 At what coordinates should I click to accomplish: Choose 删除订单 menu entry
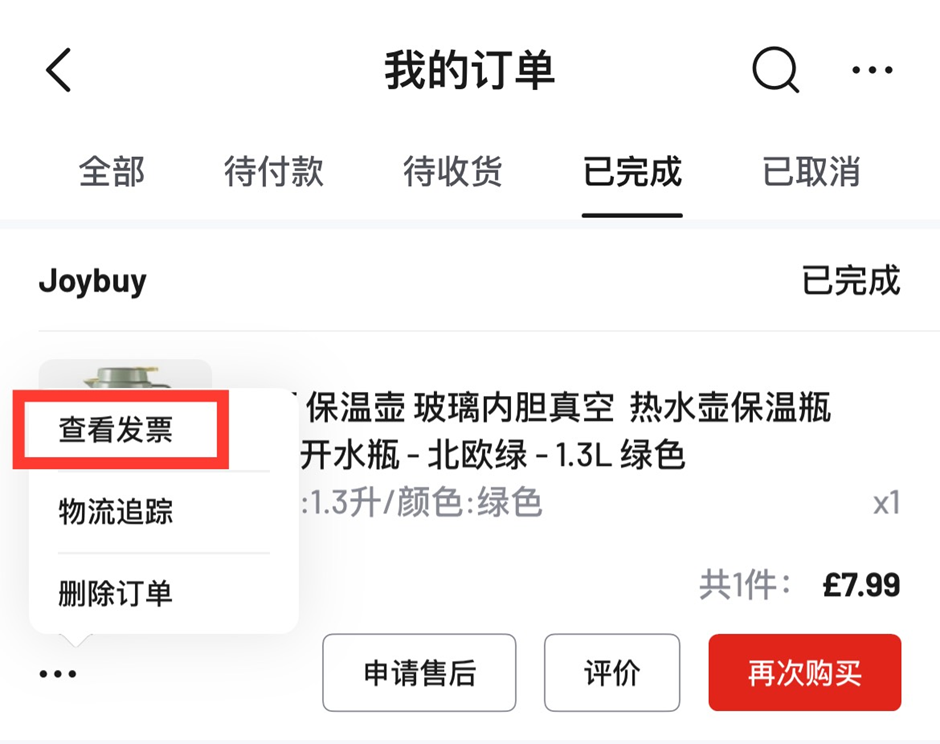coord(116,593)
